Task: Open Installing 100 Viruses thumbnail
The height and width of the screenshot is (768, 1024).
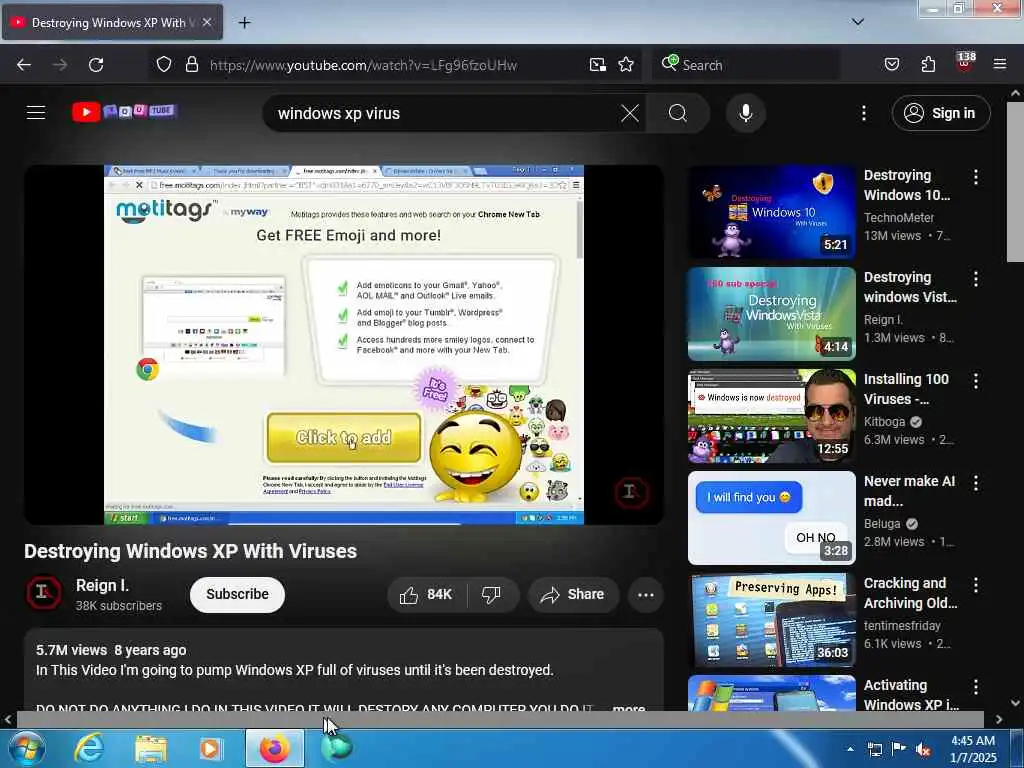Action: 771,416
